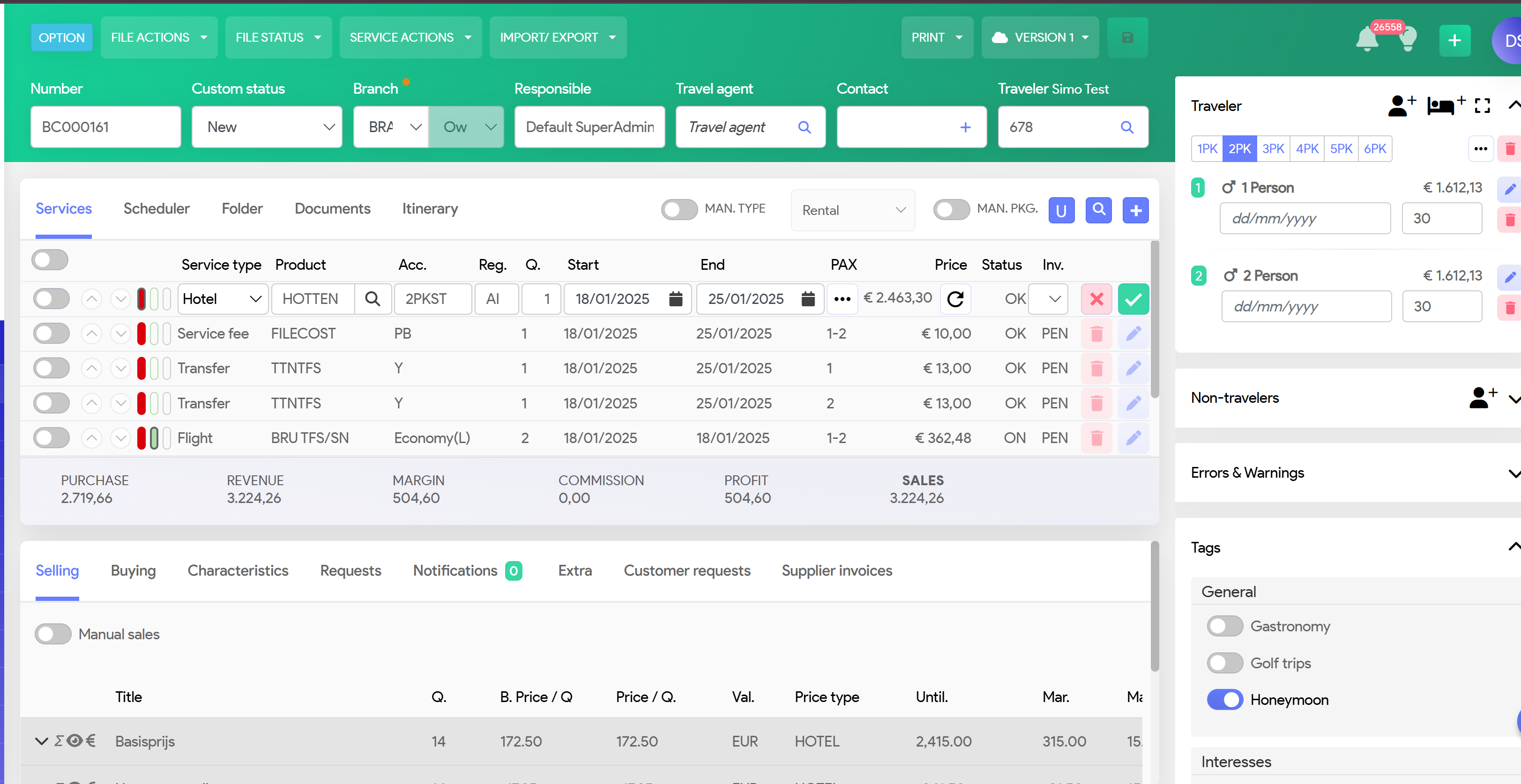
Task: Switch to the Itinerary tab
Action: pos(430,209)
